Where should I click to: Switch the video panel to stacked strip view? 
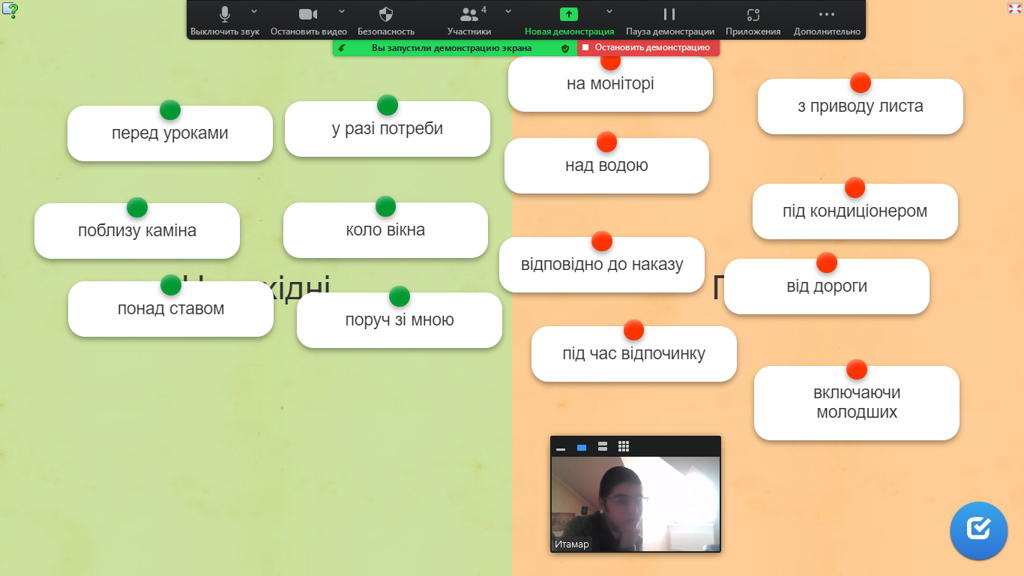point(602,447)
